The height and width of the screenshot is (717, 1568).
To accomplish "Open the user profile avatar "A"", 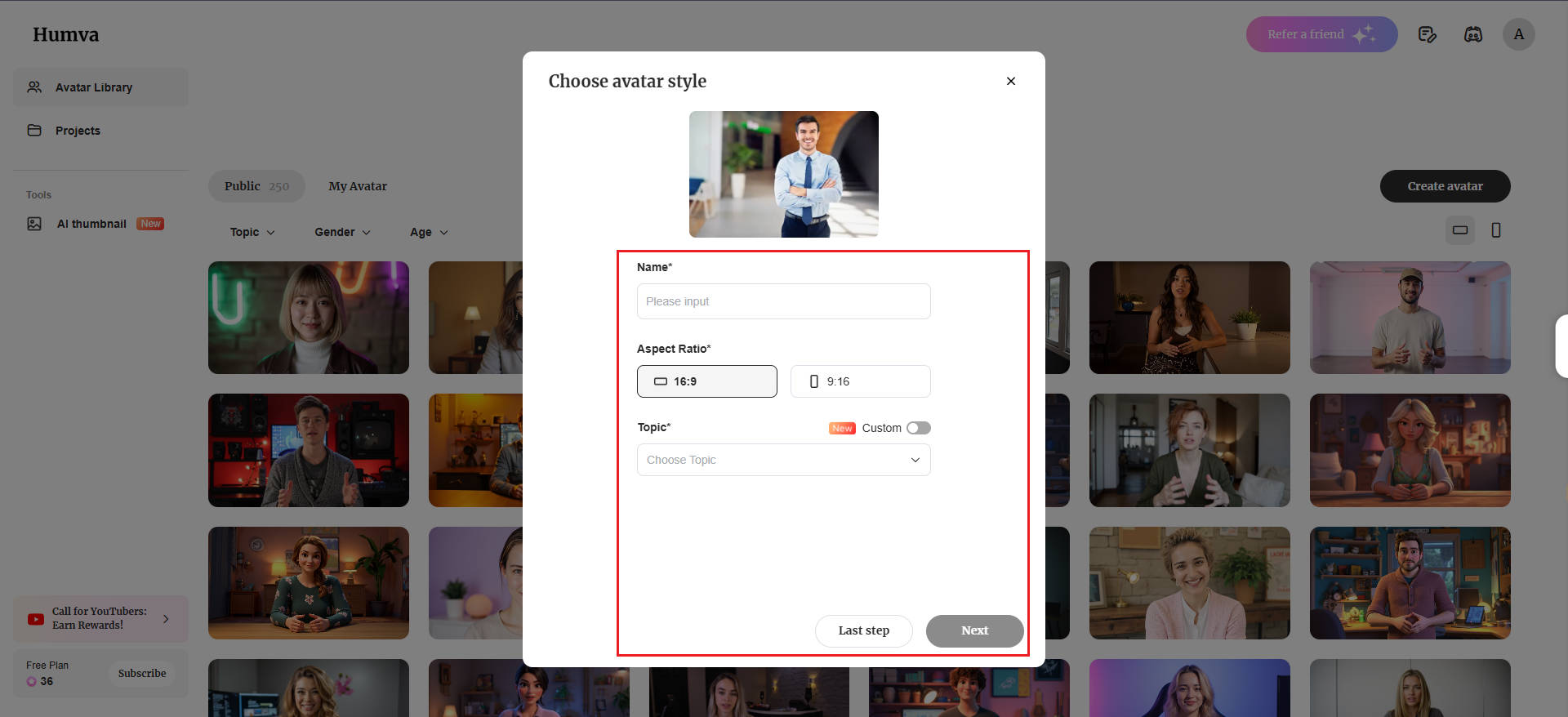I will coord(1519,34).
